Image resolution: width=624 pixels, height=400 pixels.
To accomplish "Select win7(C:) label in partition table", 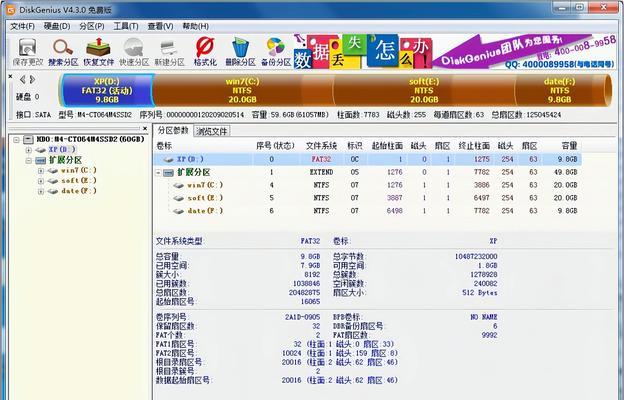I will [205, 185].
